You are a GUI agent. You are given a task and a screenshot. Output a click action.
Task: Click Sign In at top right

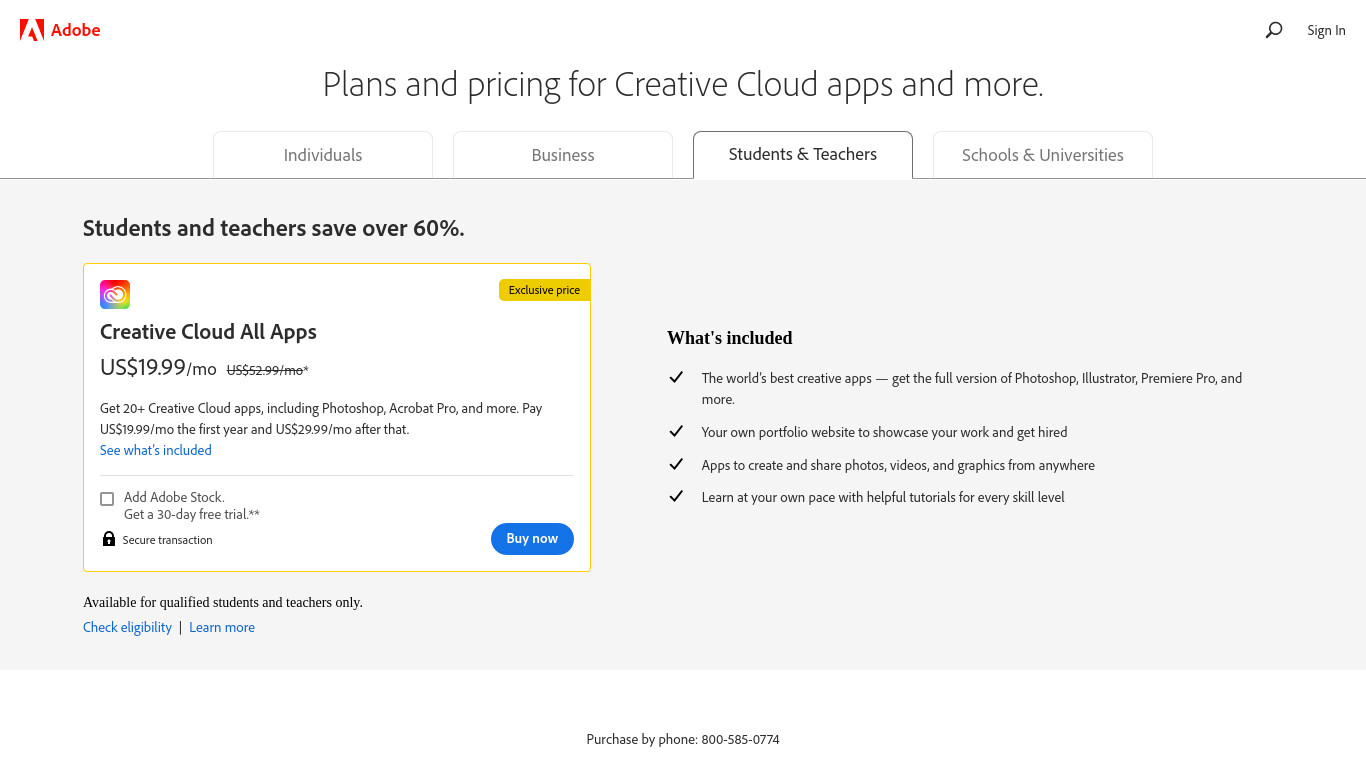[x=1326, y=30]
